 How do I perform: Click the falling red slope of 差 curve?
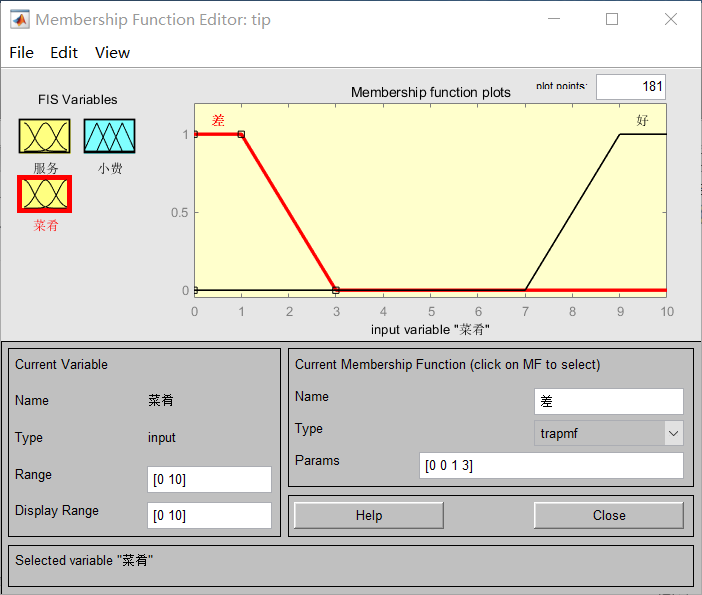(289, 212)
